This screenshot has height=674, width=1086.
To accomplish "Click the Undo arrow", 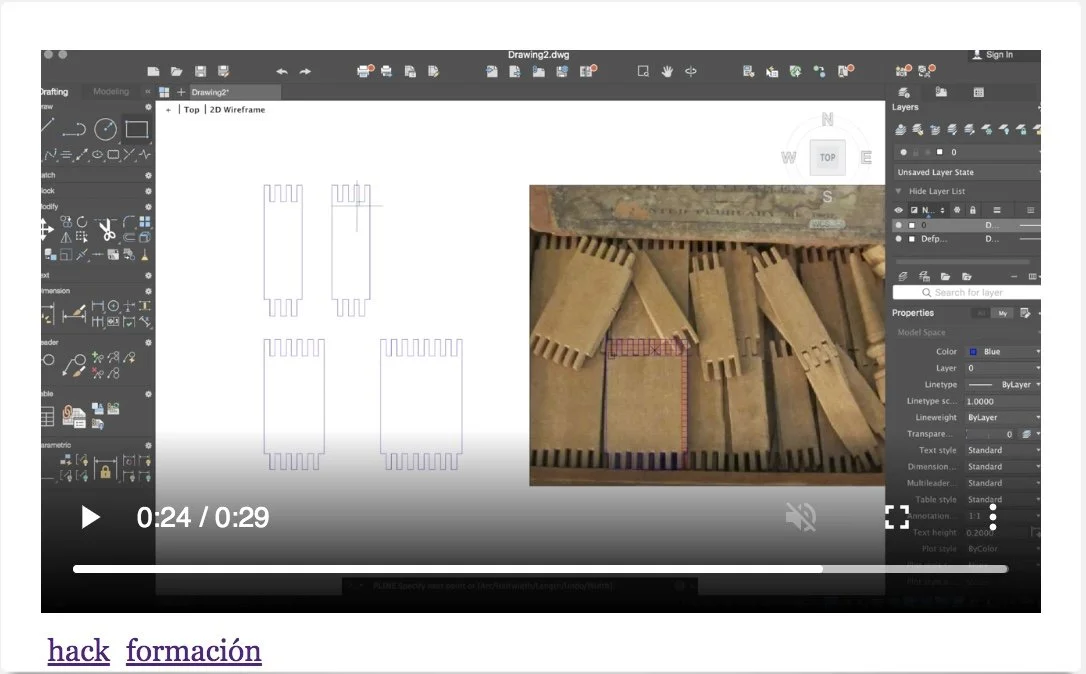I will pos(282,71).
